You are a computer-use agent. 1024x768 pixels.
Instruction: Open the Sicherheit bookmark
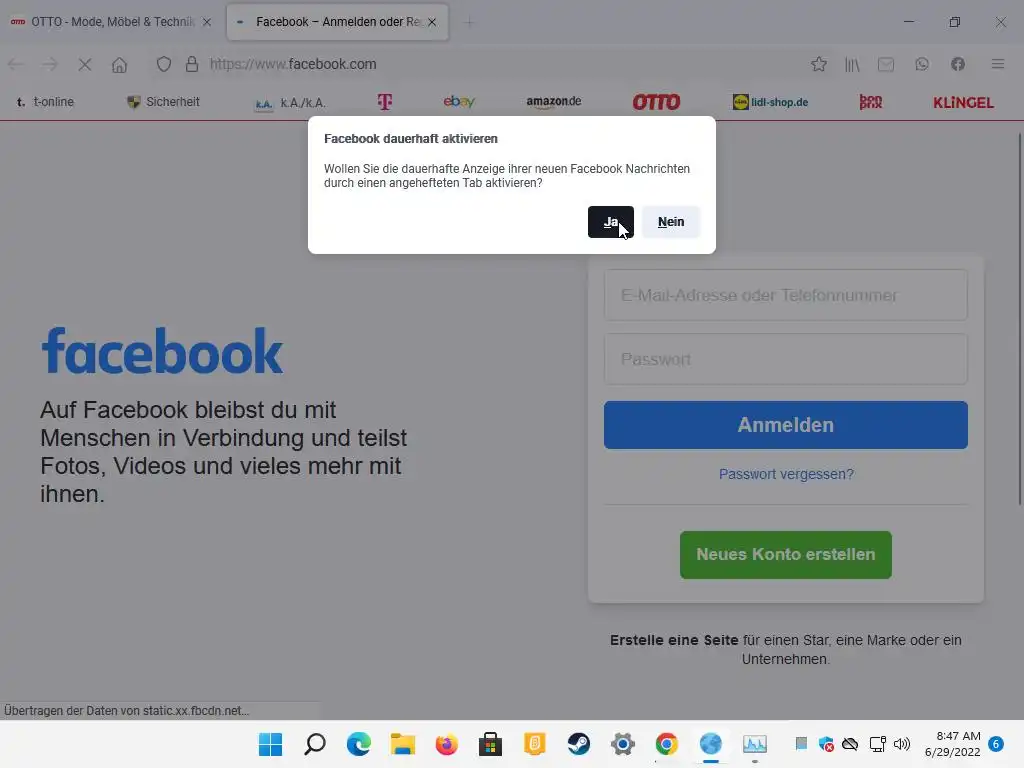point(163,102)
